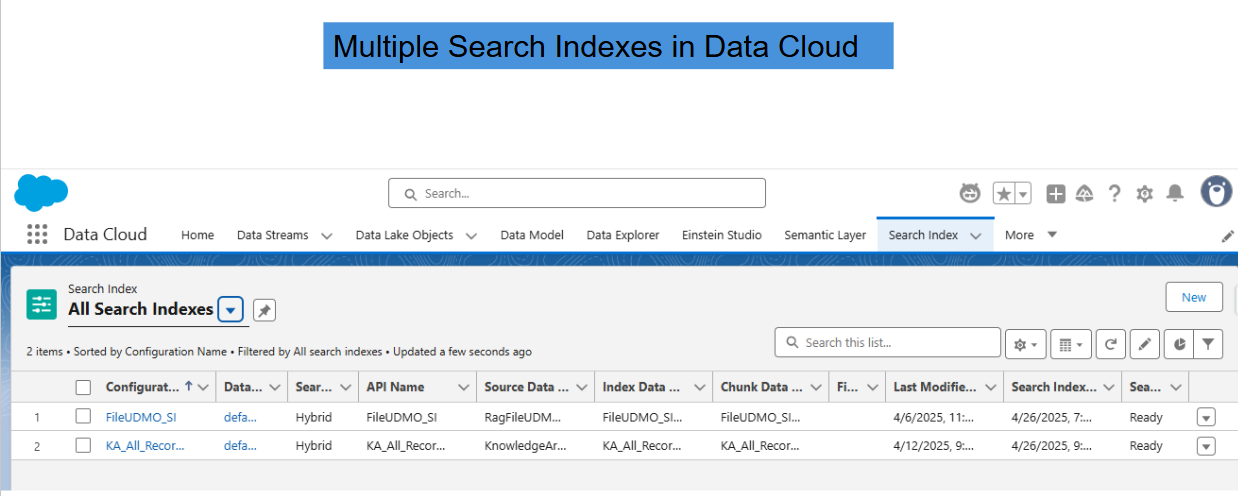Open defa... data space link in FileUDMO_SI row
The image size is (1238, 496).
(240, 417)
